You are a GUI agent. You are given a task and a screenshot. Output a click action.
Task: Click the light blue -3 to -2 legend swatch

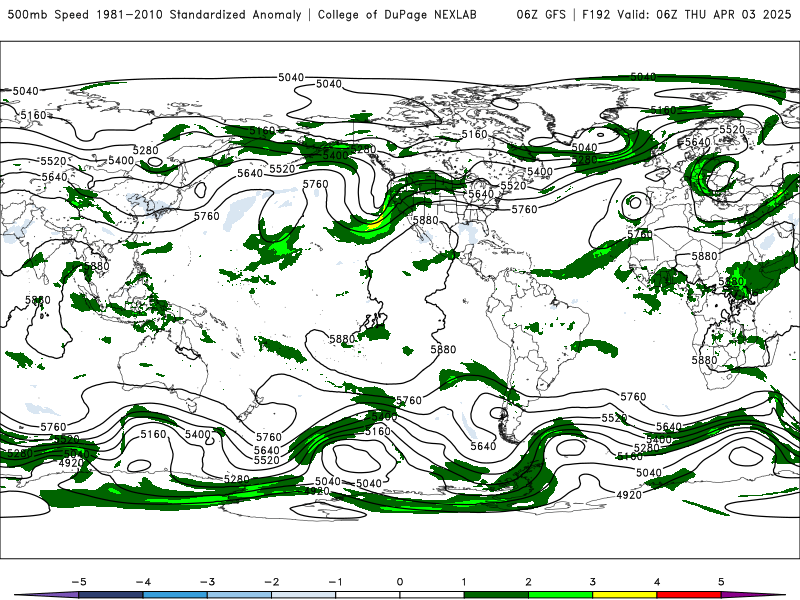(x=239, y=595)
